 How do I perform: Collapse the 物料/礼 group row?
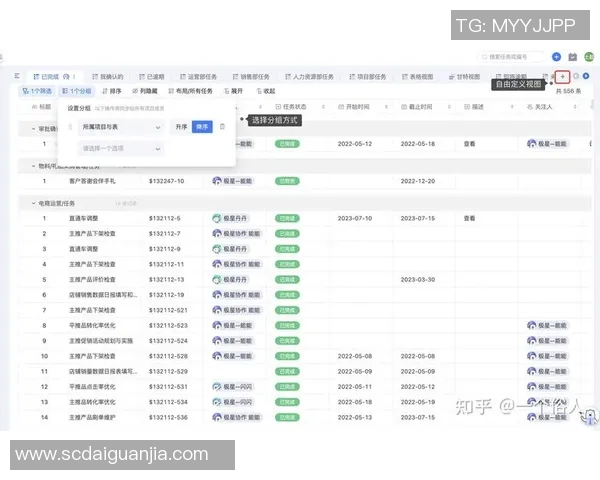tap(34, 166)
